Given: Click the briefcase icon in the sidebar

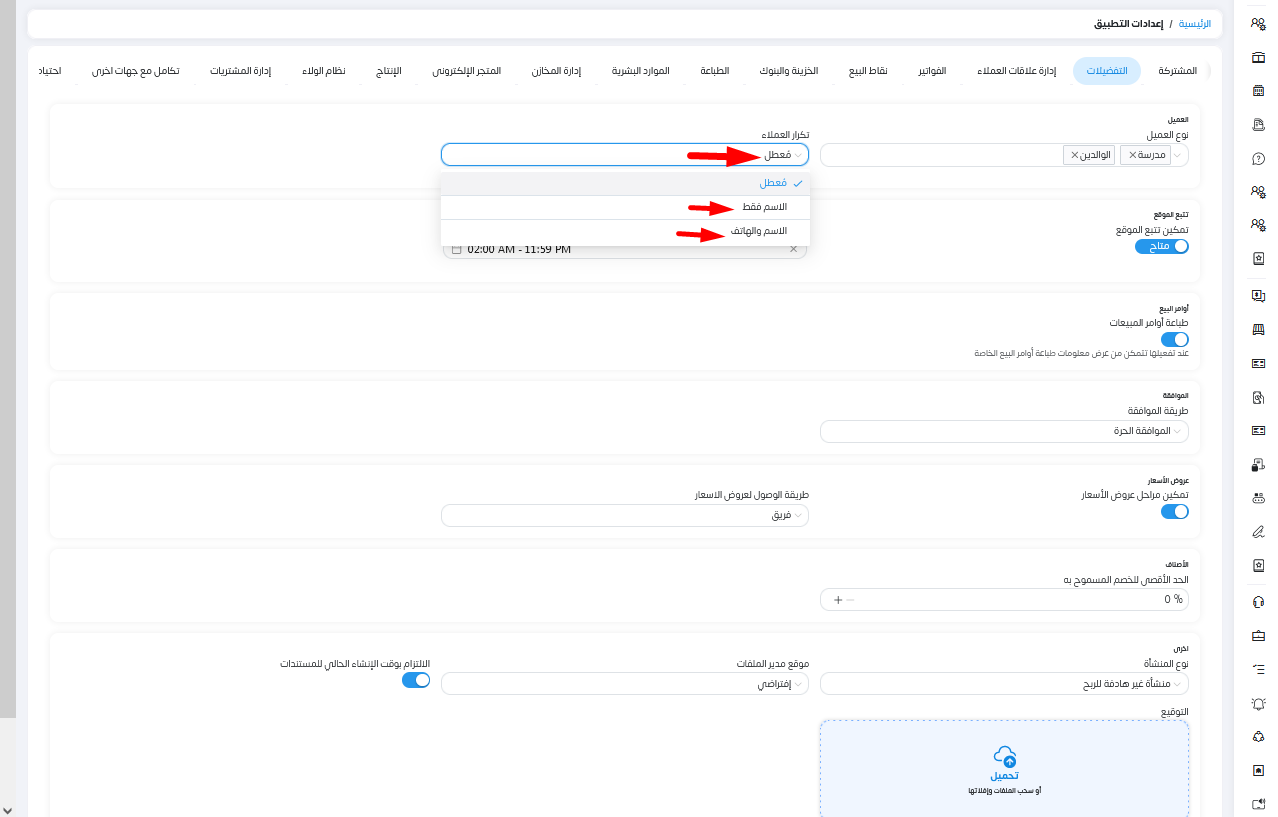Looking at the screenshot, I should tap(1258, 636).
